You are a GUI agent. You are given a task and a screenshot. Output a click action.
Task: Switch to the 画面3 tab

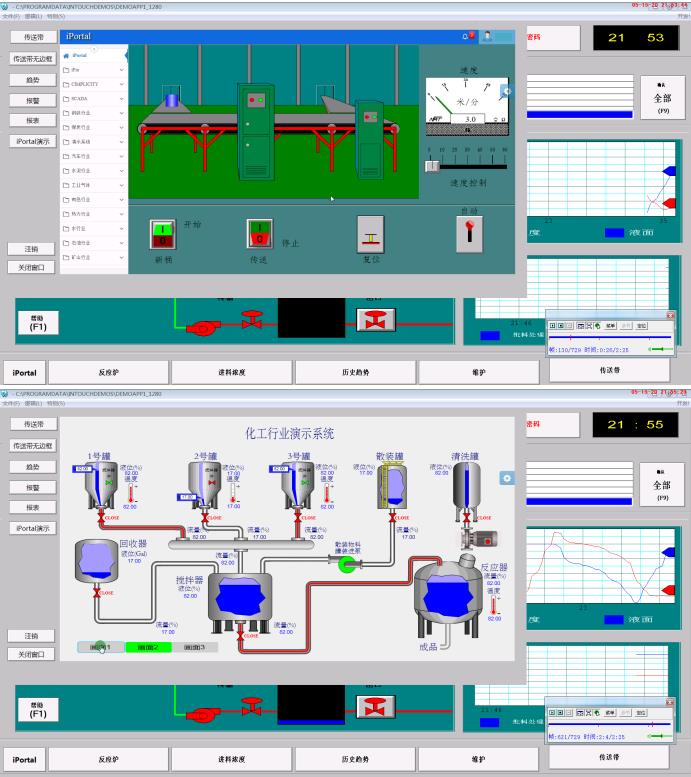(x=195, y=647)
